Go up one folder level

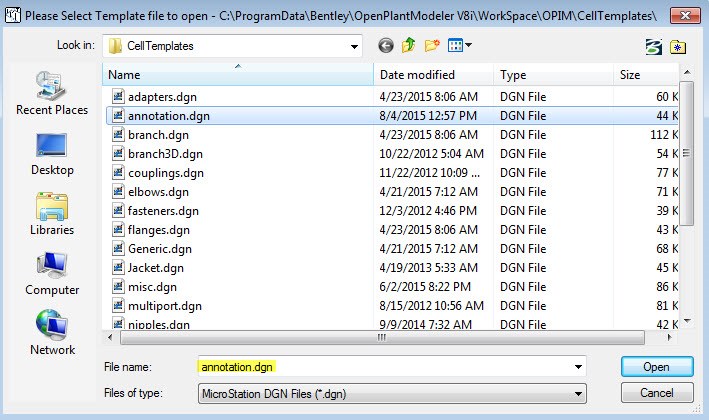tap(409, 45)
